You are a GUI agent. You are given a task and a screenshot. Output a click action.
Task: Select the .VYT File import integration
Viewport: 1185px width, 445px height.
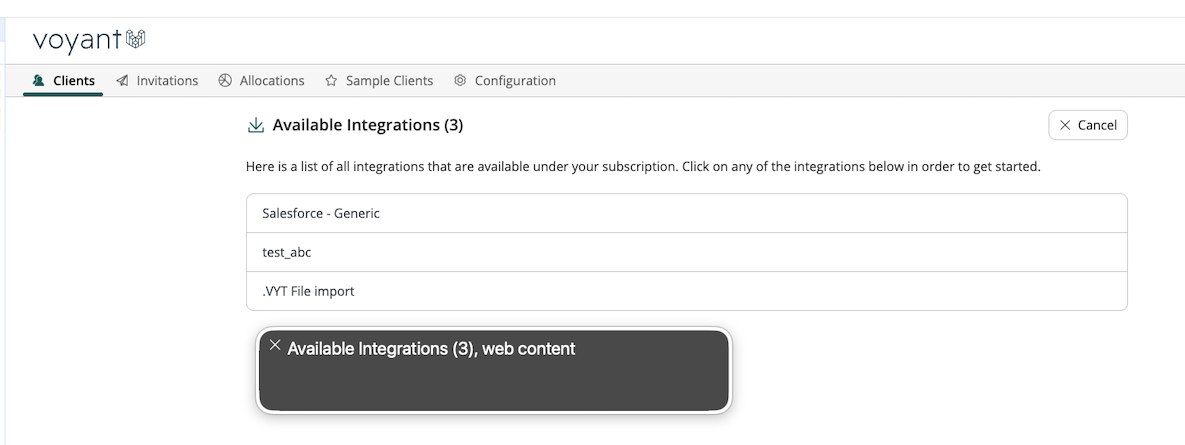[x=686, y=291]
